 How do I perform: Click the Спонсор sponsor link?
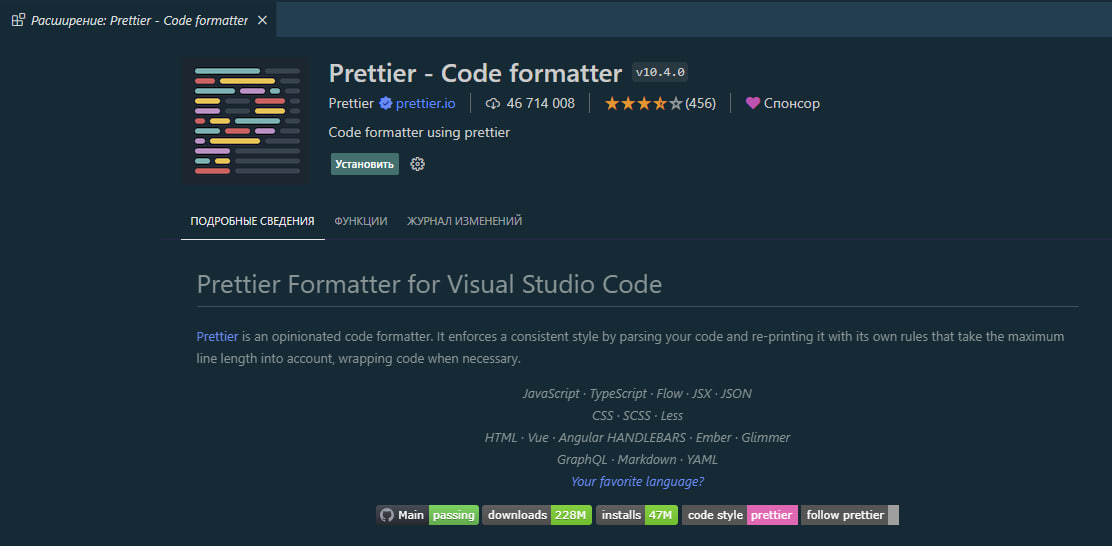(x=791, y=104)
